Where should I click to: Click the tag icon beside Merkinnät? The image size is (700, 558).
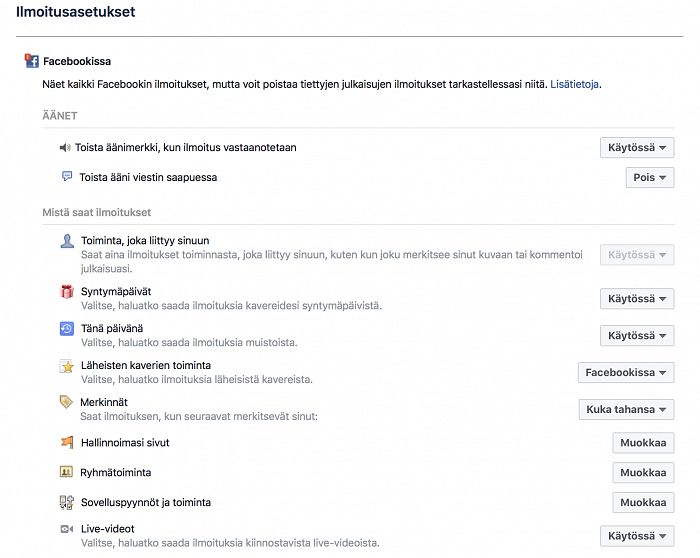coord(66,402)
